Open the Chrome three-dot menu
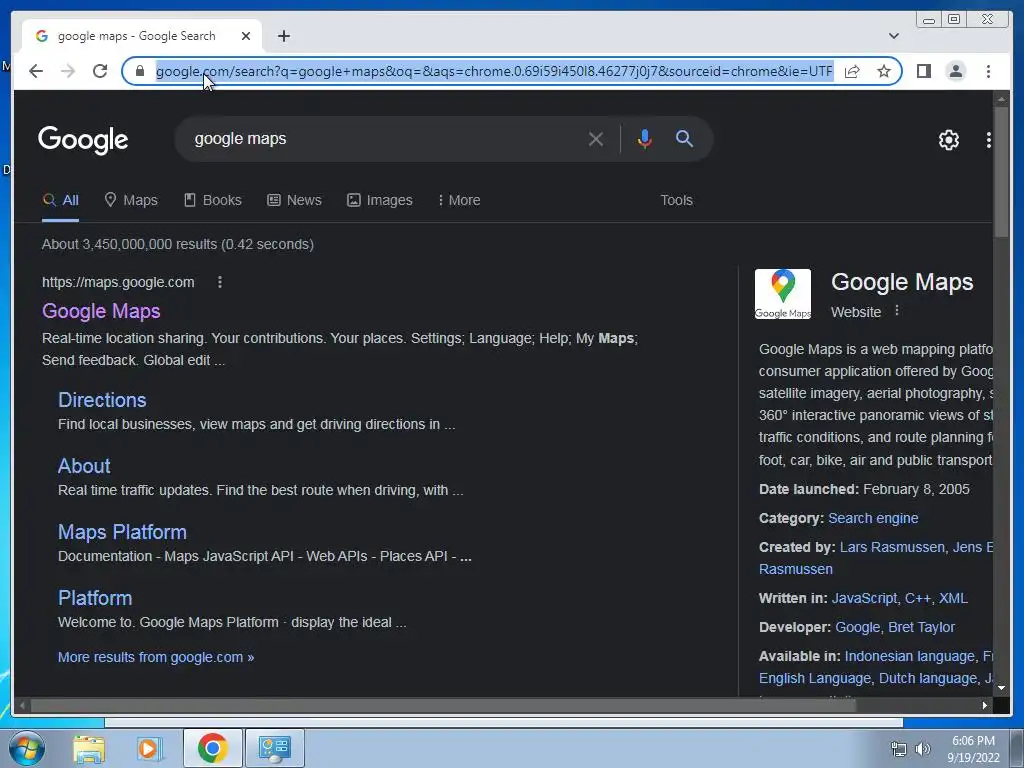This screenshot has height=768, width=1024. (x=988, y=71)
